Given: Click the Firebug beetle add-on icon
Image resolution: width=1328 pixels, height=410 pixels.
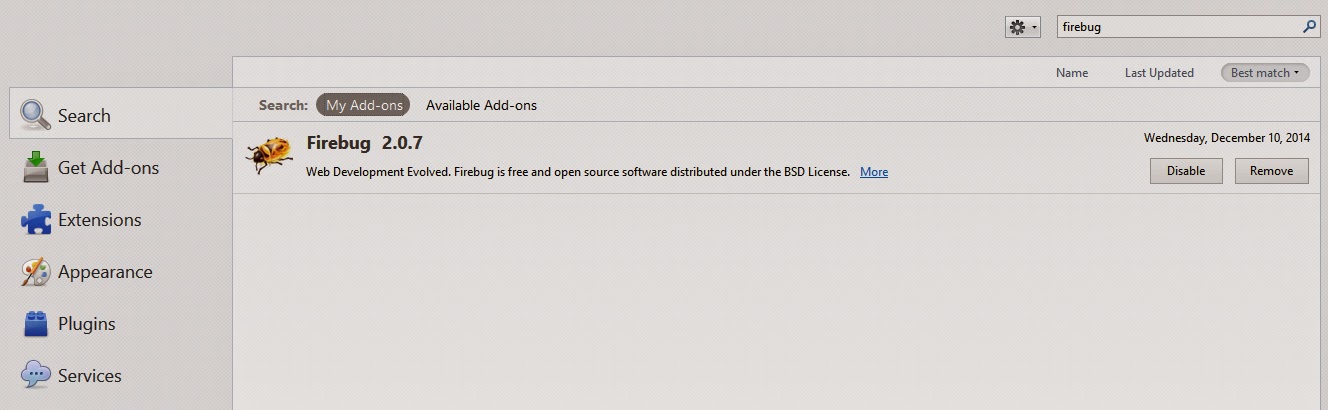Looking at the screenshot, I should pyautogui.click(x=269, y=155).
